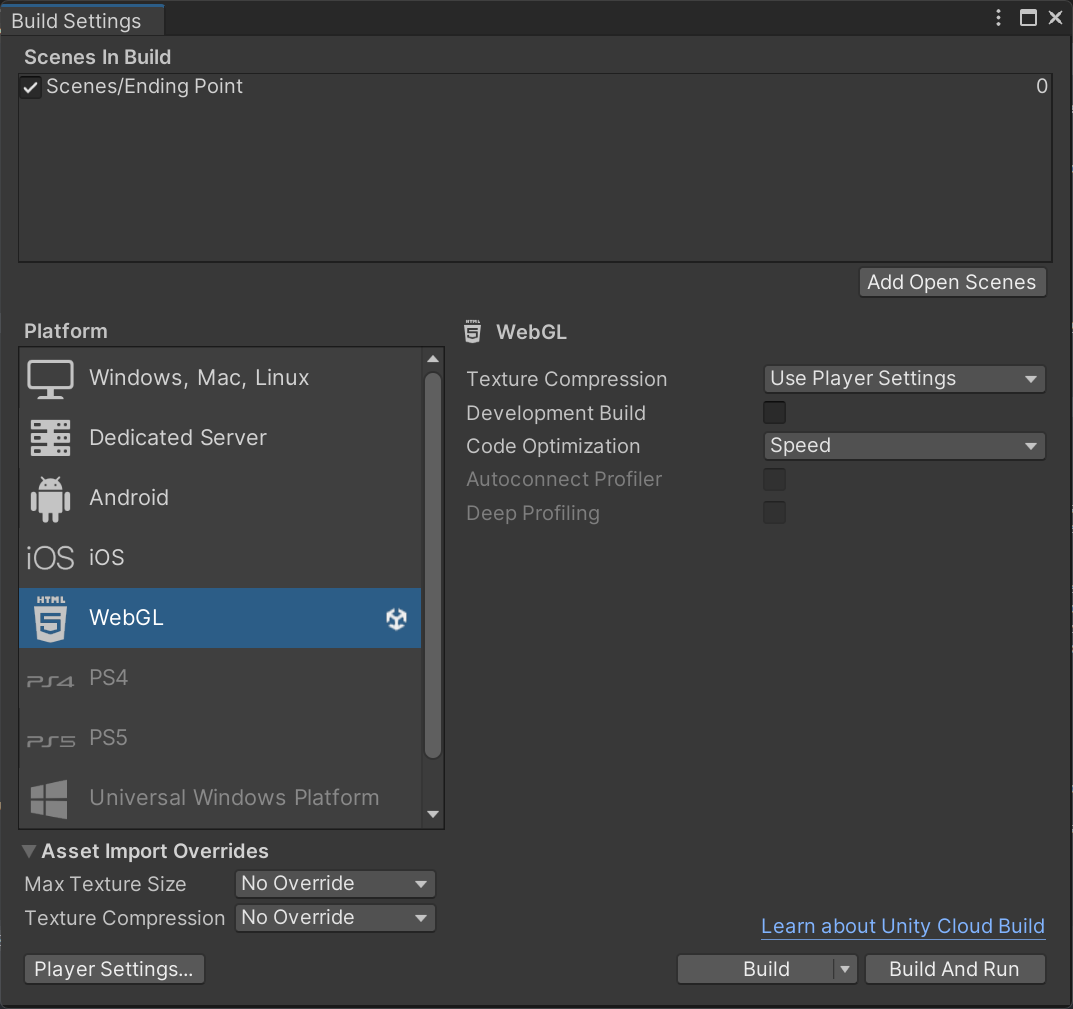
Task: Click the platform list scrollbar thumb
Action: click(x=432, y=565)
